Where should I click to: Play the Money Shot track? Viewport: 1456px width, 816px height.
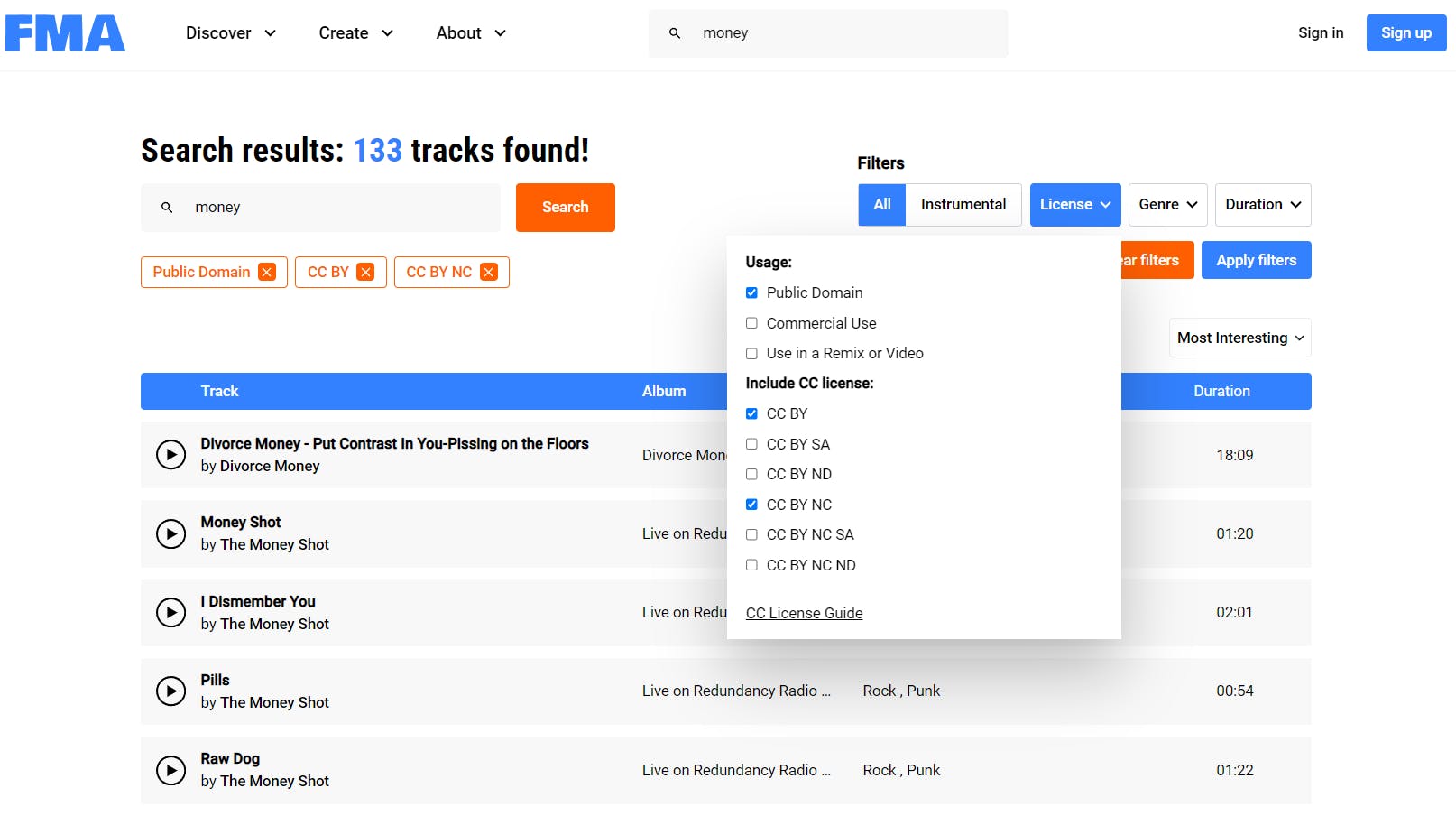point(170,533)
